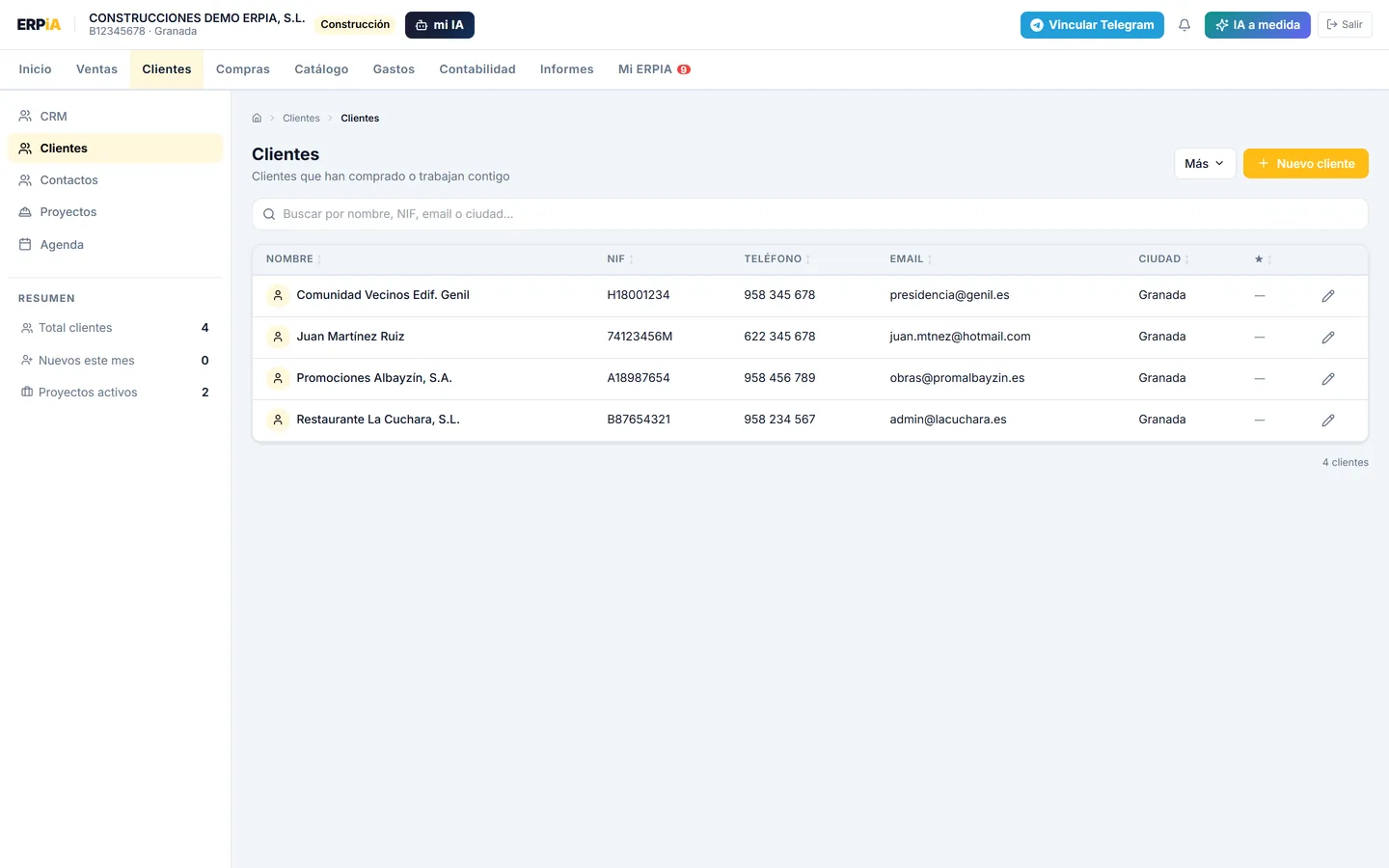Open the Ventas tab
Screen dimensions: 1389x868
[x=97, y=69]
